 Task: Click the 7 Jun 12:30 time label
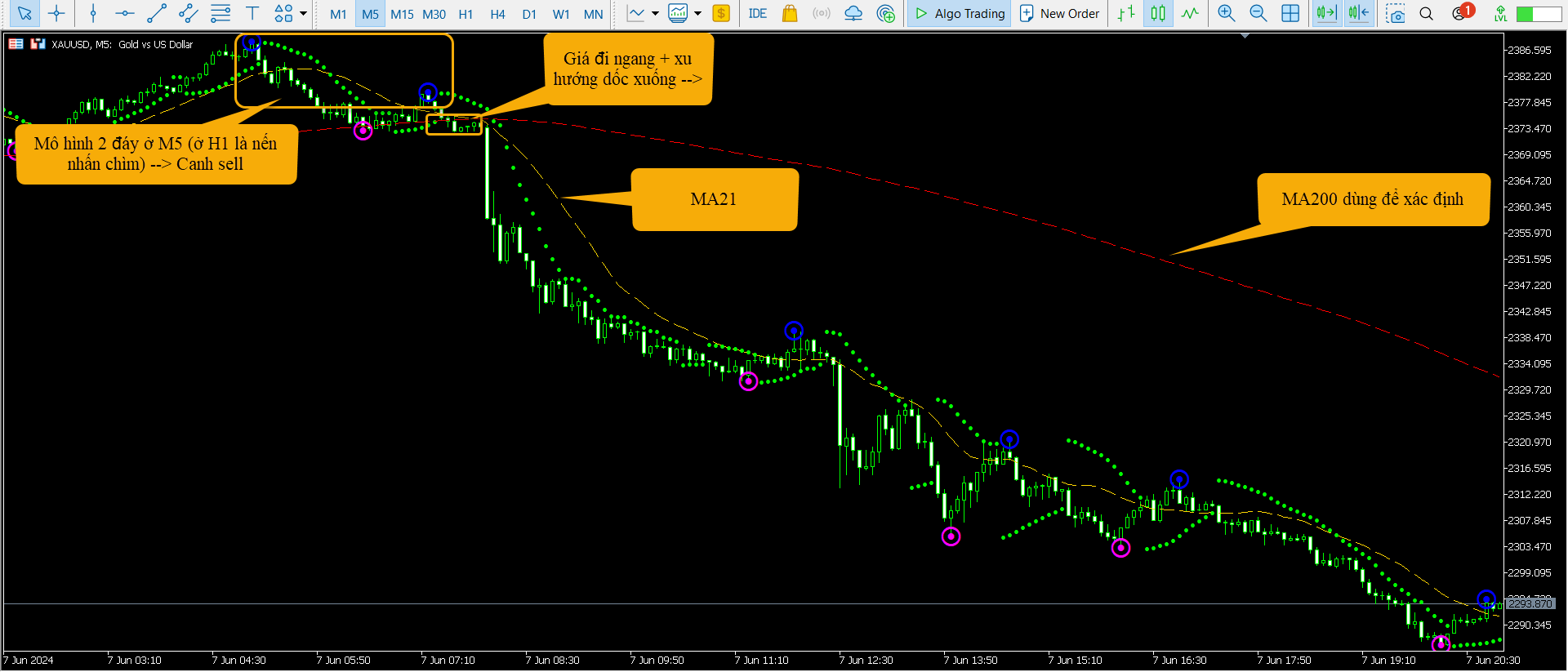pyautogui.click(x=866, y=660)
